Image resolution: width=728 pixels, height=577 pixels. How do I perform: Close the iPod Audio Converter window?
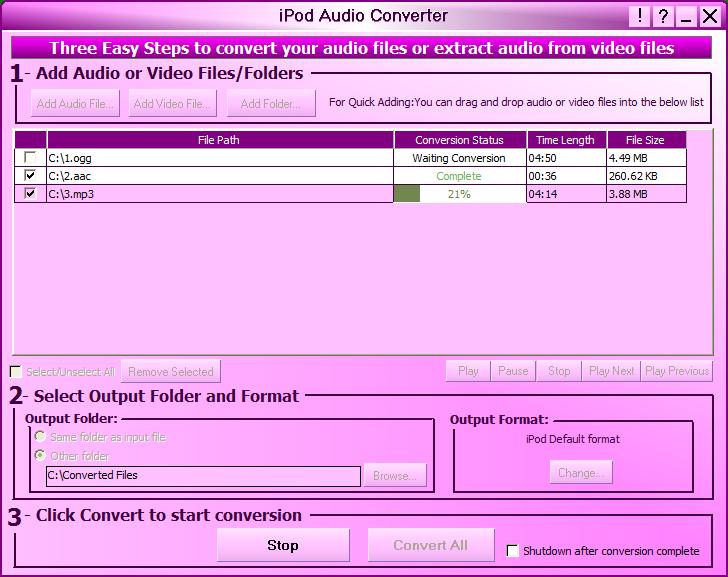(710, 16)
